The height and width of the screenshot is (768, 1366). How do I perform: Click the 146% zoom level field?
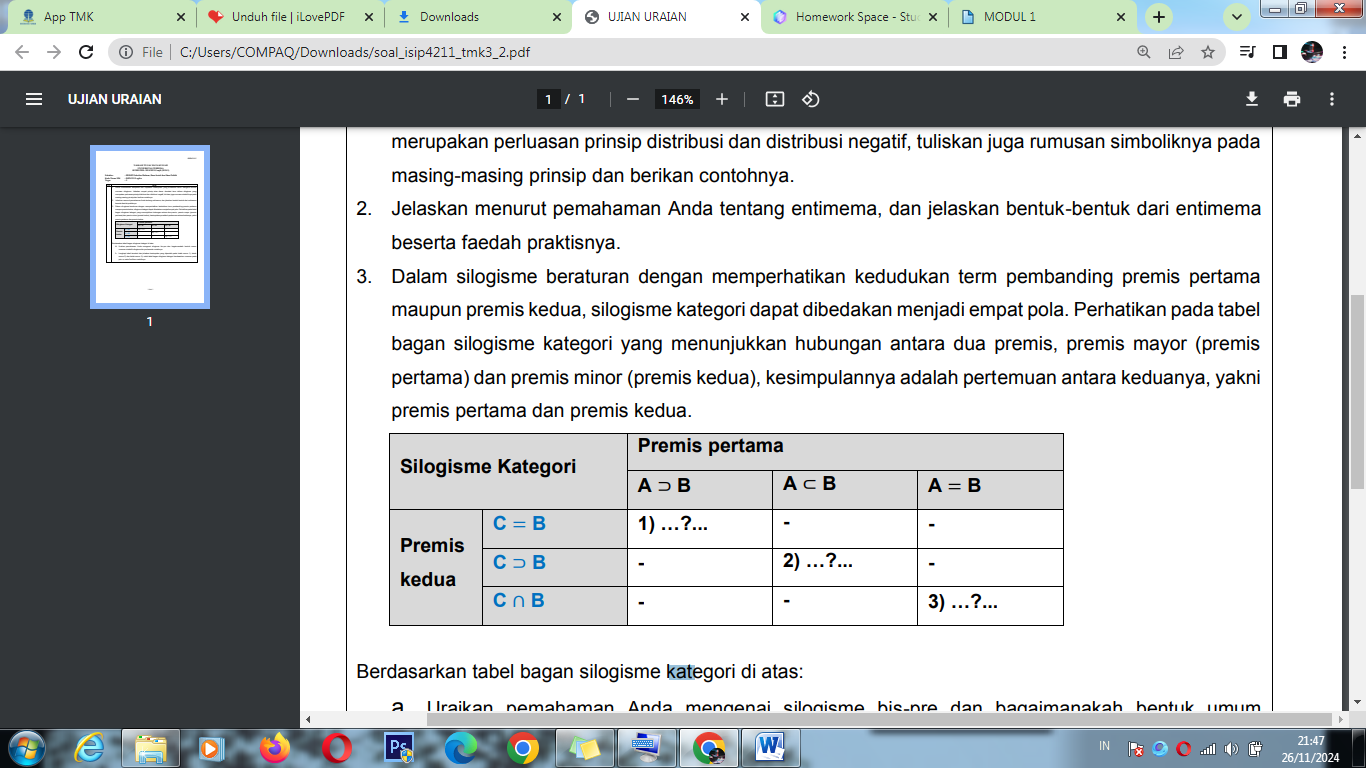677,99
